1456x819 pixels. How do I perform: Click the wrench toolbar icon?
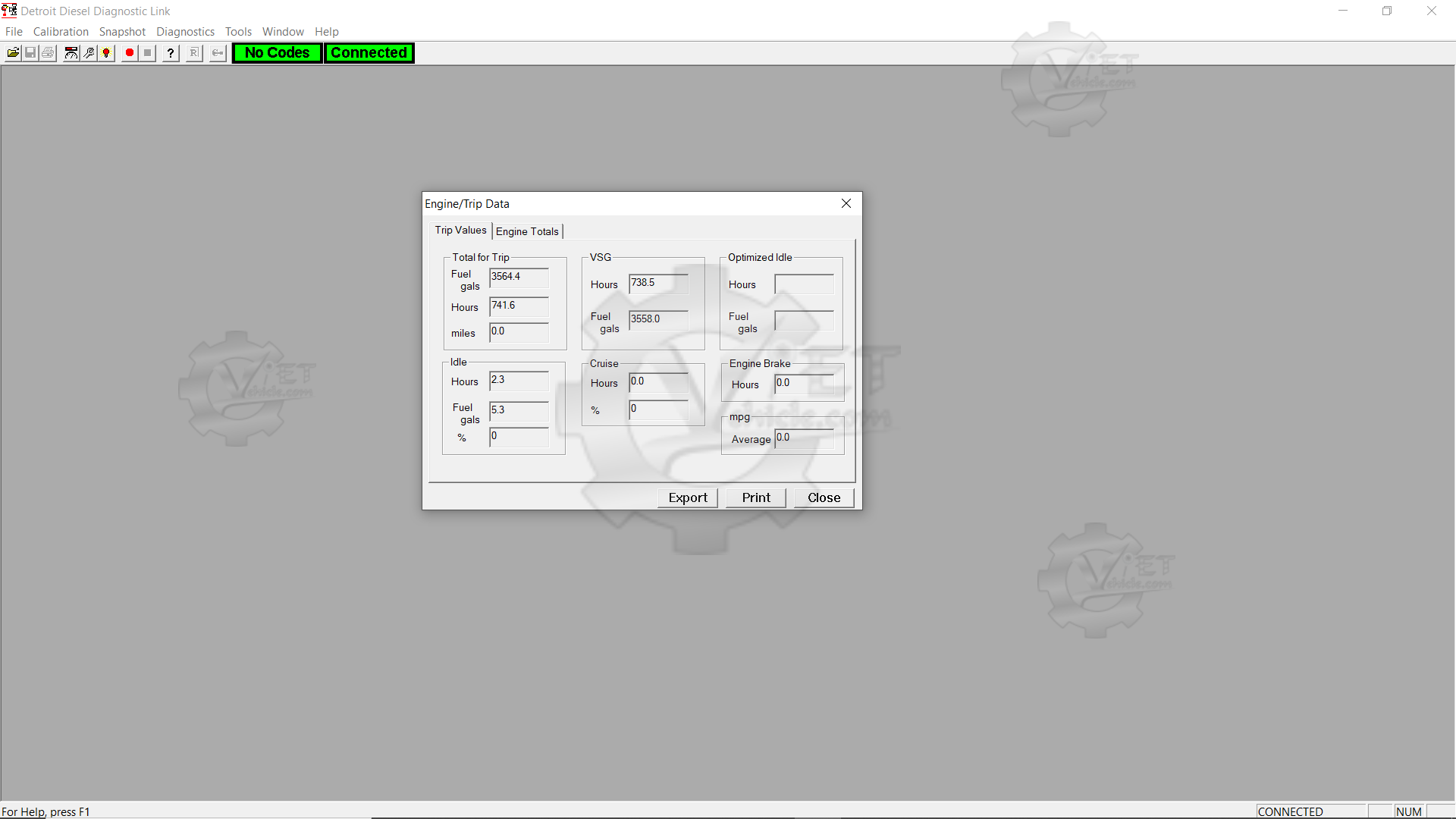click(x=89, y=53)
